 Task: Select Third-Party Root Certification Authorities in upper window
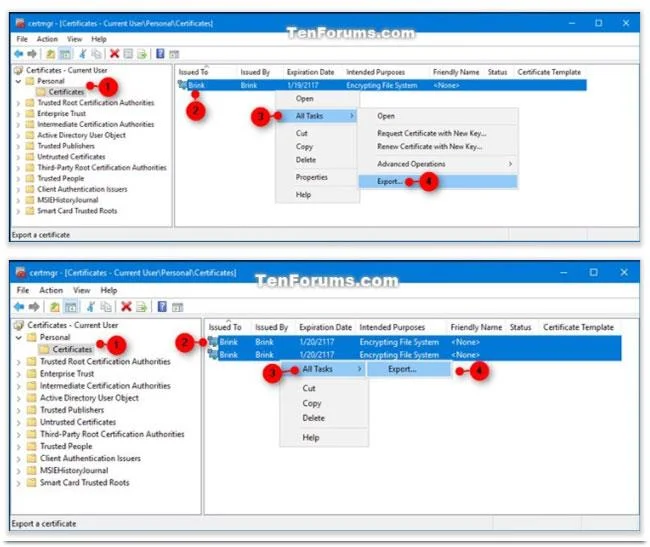click(102, 168)
